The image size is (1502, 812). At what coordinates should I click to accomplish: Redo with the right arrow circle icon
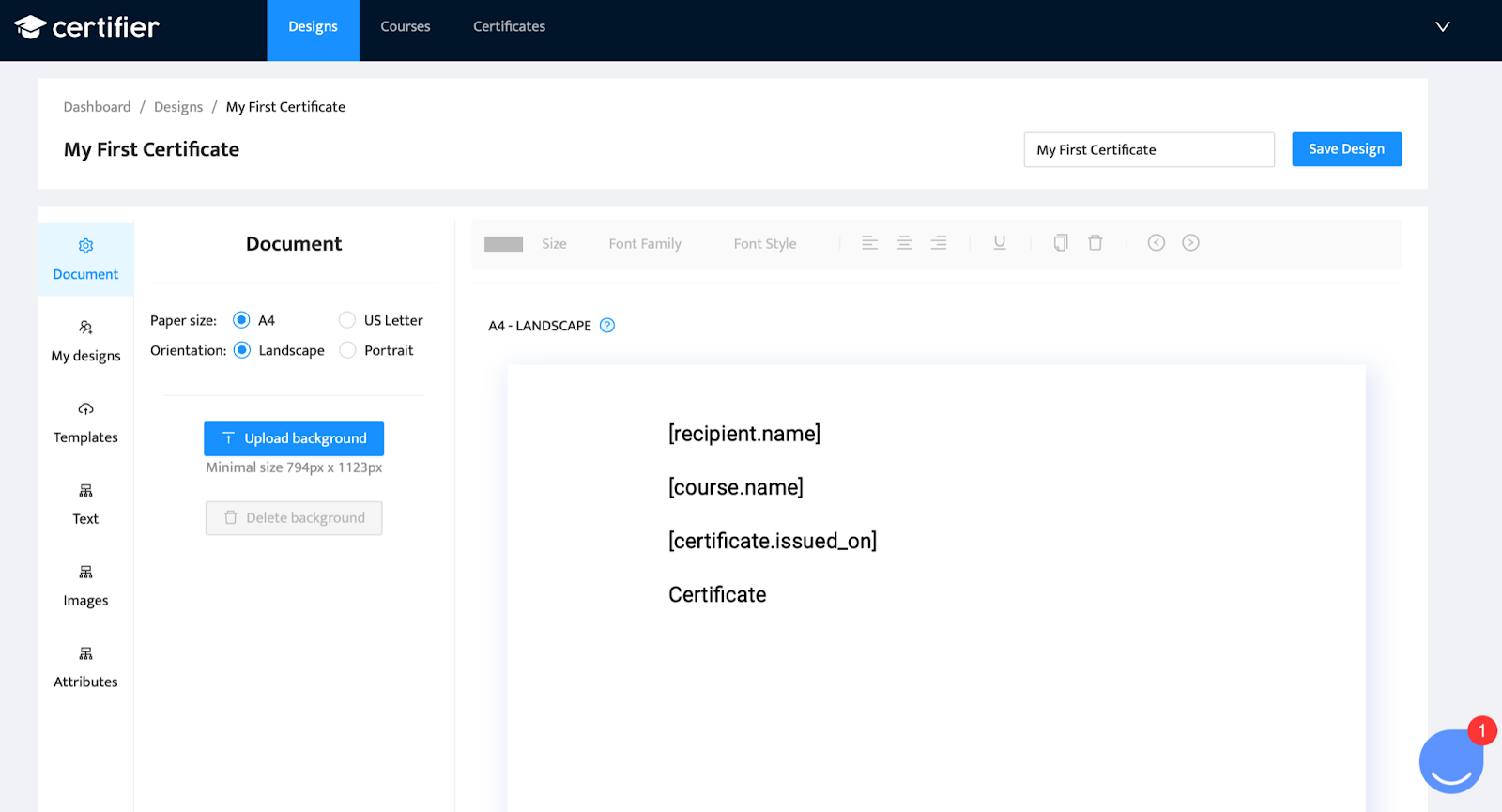(1190, 243)
